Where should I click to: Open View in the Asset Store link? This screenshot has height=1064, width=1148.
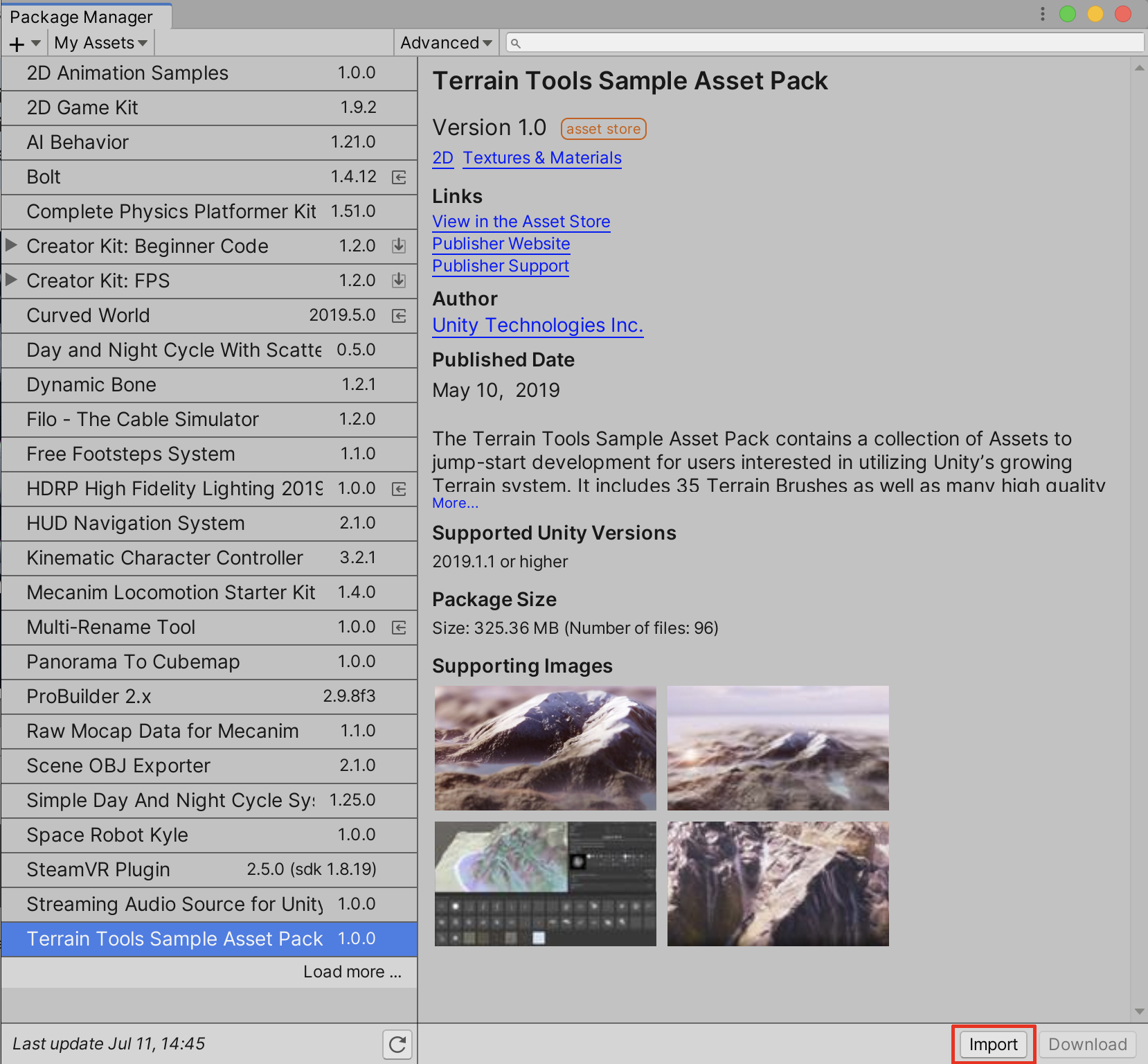point(521,222)
